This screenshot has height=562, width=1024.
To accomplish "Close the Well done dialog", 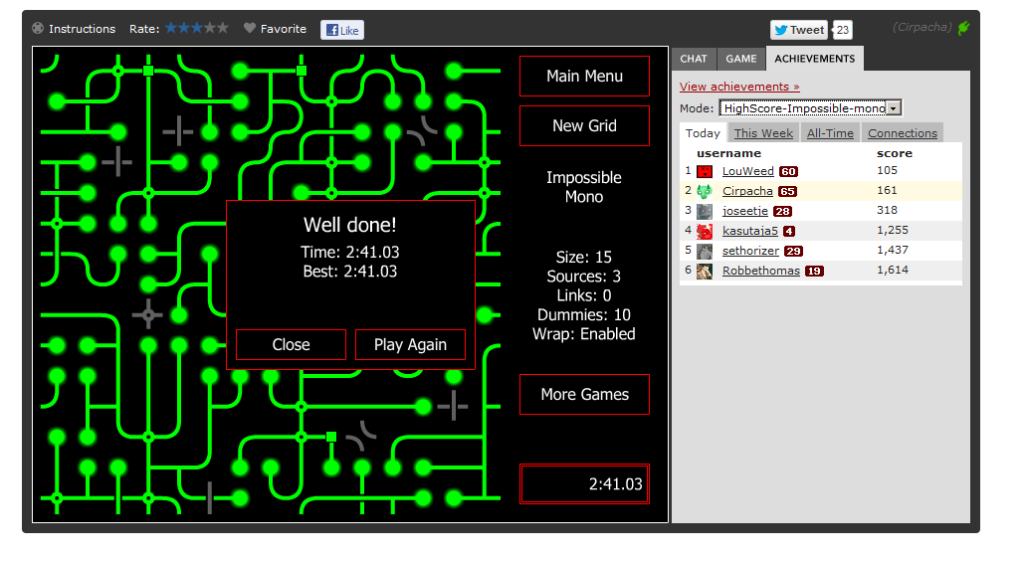I will (x=291, y=345).
